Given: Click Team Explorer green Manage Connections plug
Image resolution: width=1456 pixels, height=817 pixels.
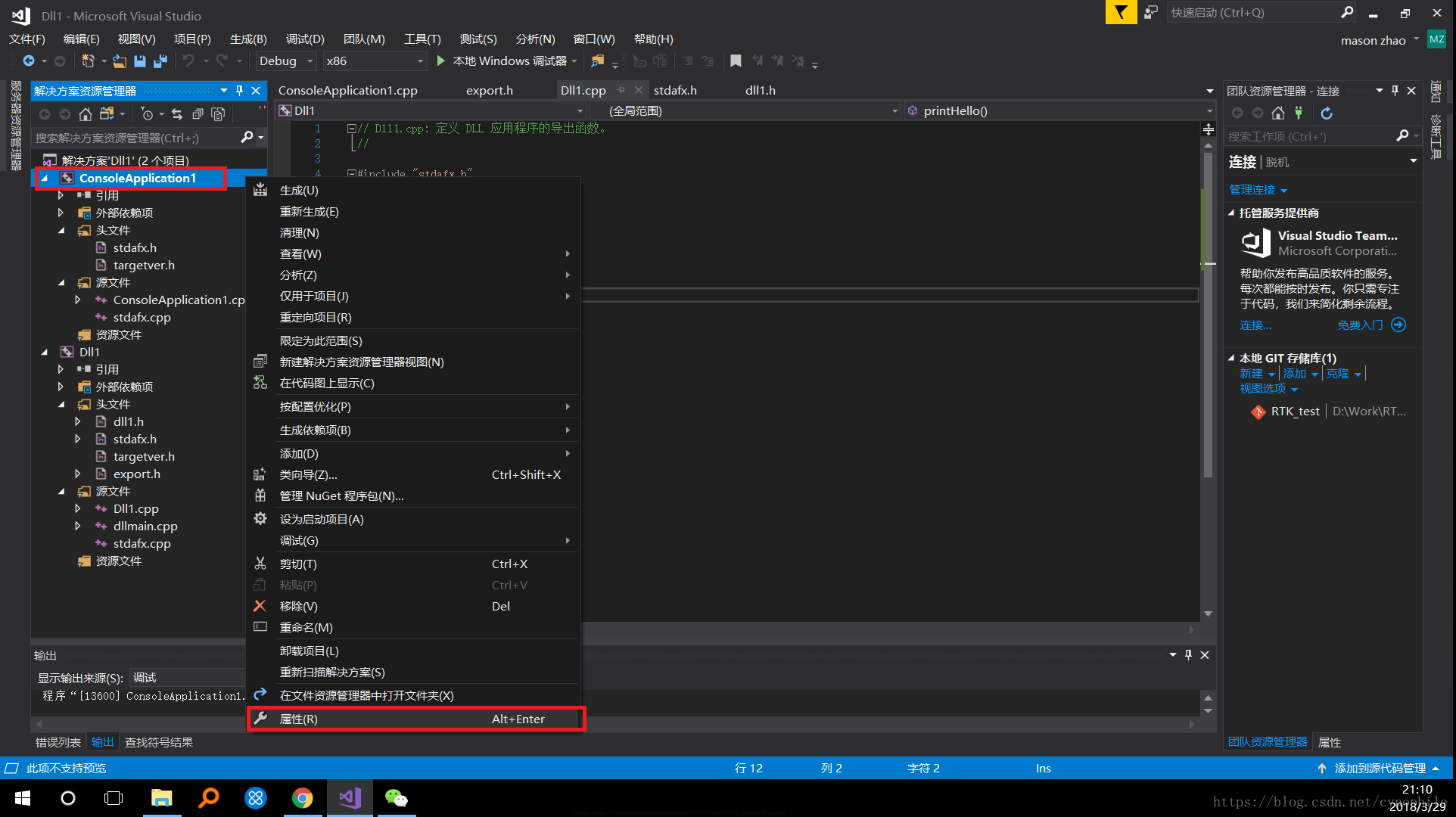Looking at the screenshot, I should [1299, 113].
